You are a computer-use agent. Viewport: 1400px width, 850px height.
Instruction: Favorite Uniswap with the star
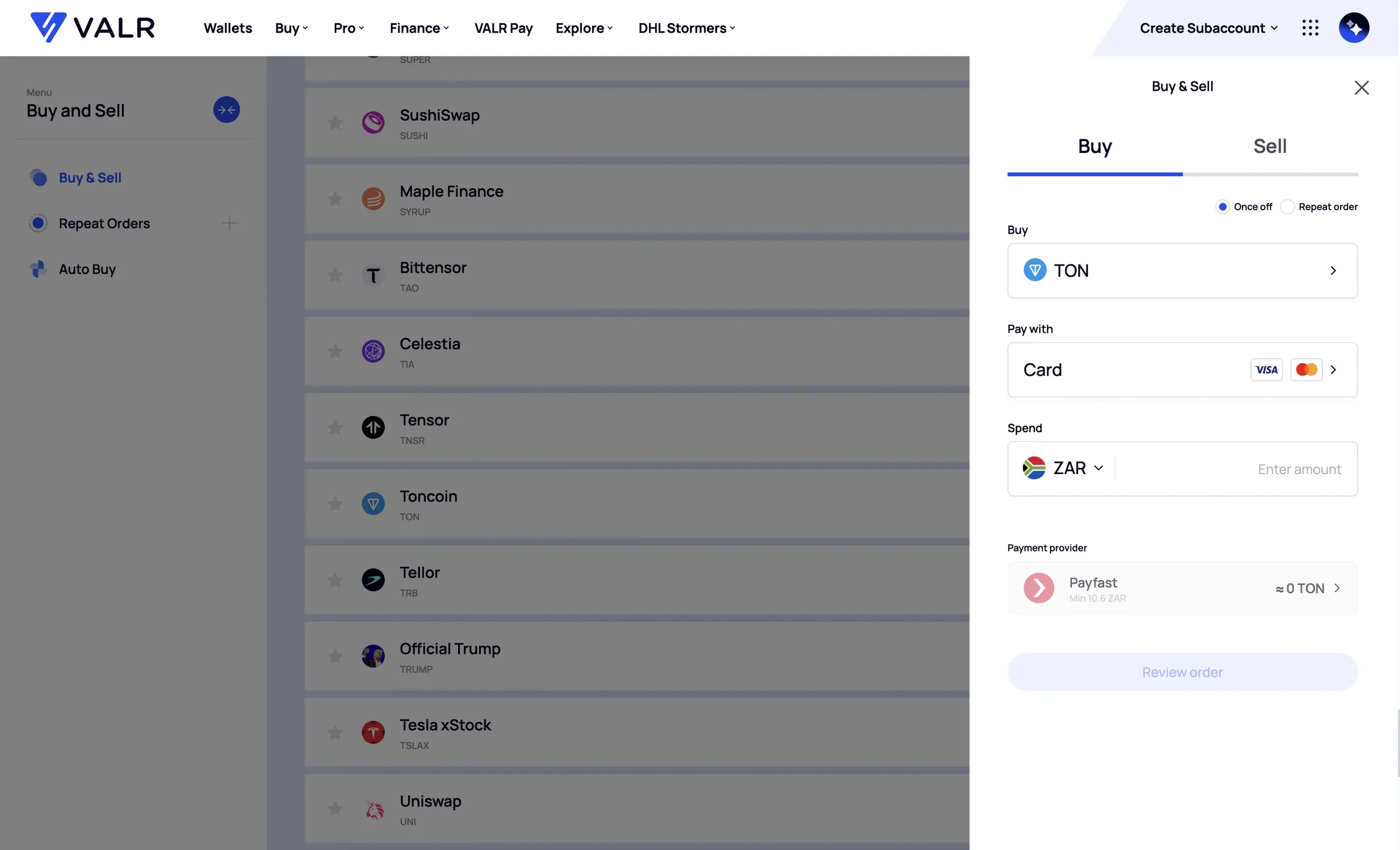point(335,809)
